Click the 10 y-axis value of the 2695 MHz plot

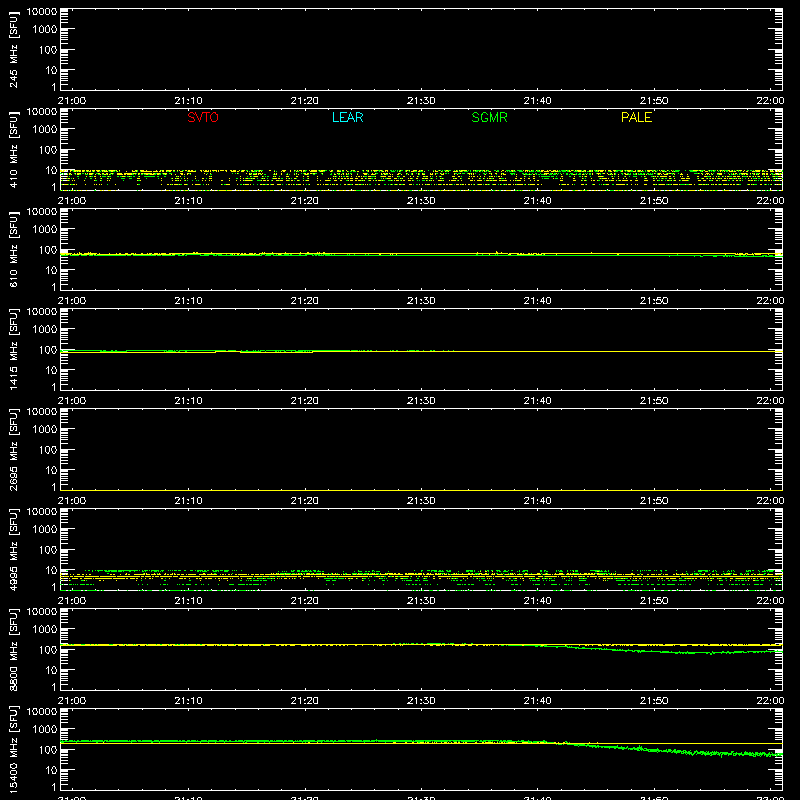click(51, 470)
